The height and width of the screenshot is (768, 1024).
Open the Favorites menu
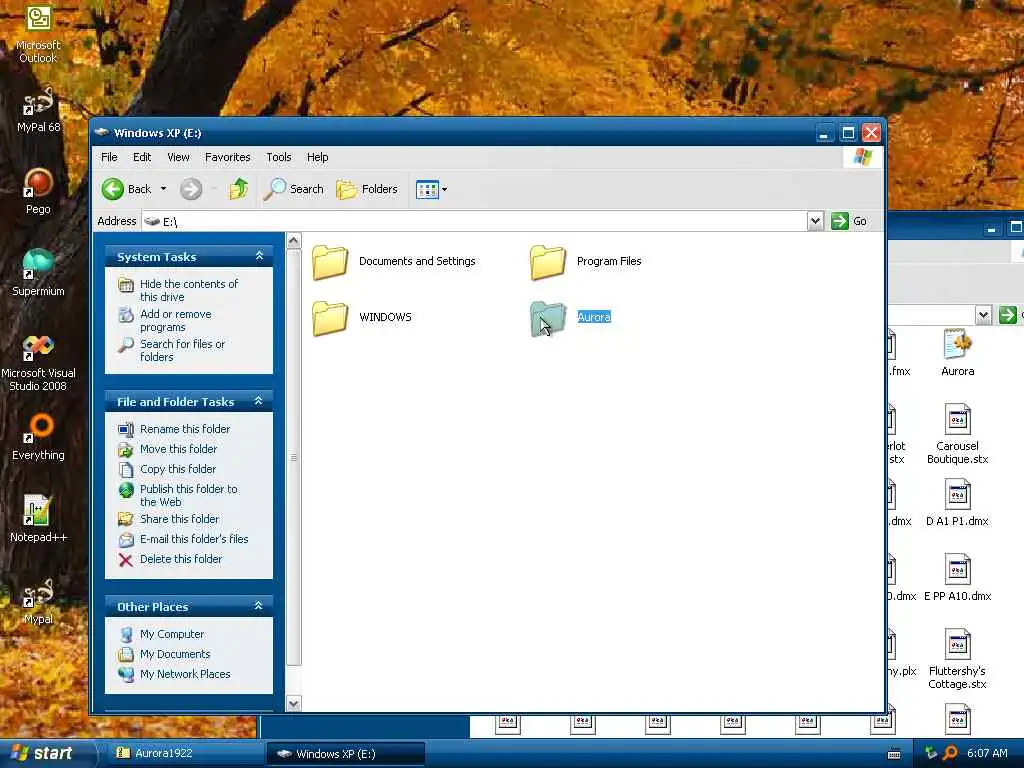tap(227, 157)
